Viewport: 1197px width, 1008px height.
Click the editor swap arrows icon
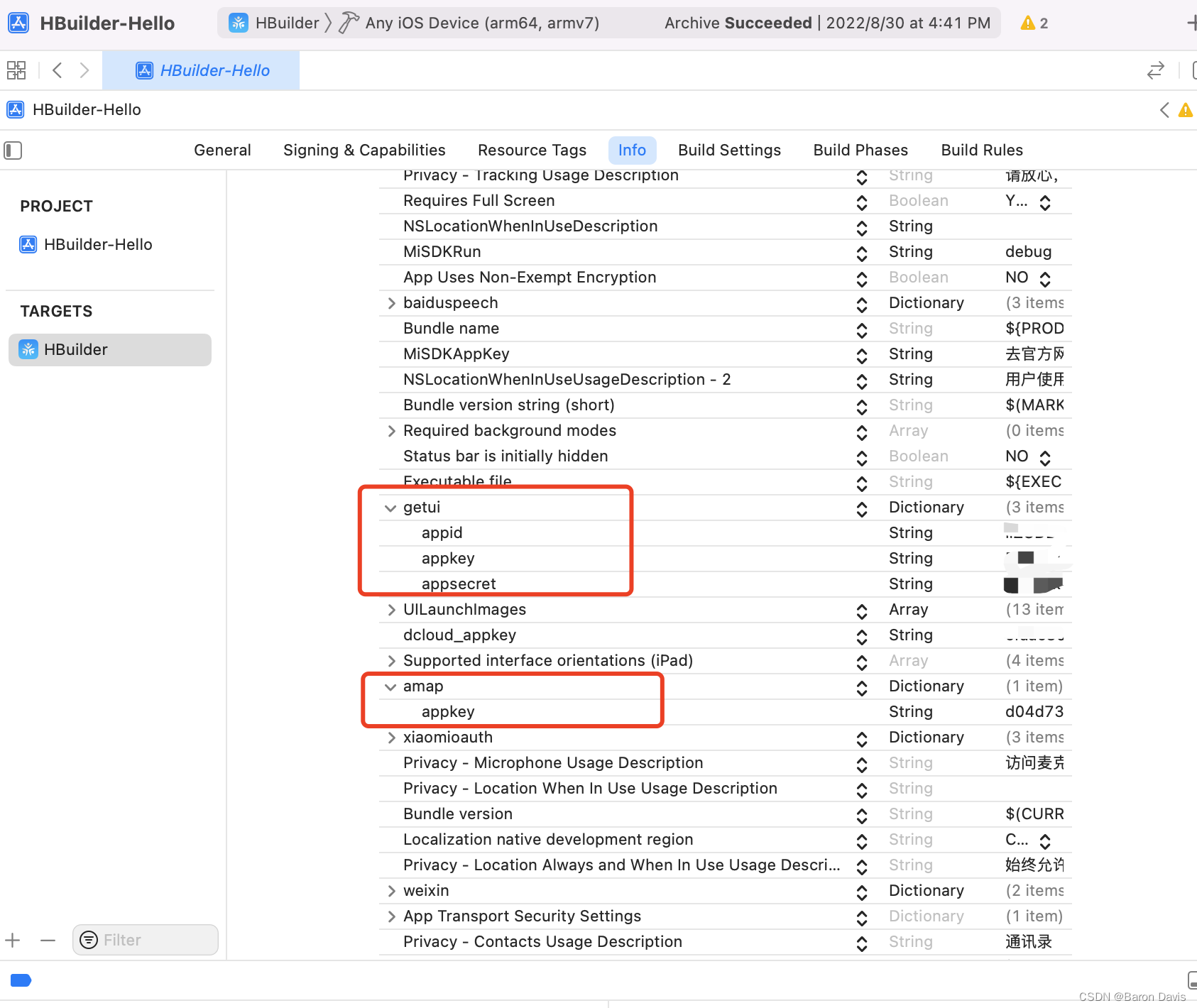pyautogui.click(x=1156, y=70)
